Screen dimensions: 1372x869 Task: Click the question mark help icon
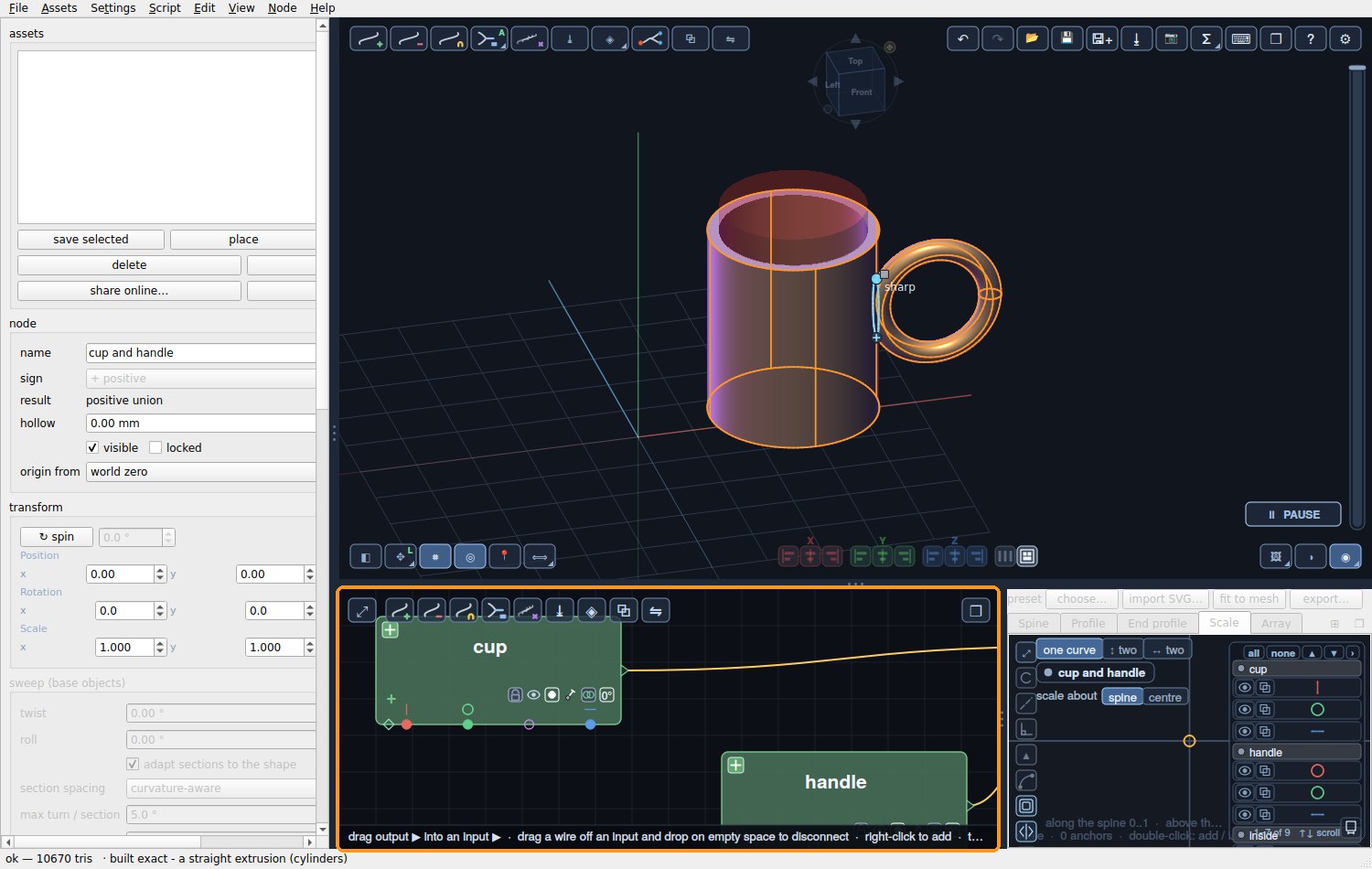[x=1310, y=38]
